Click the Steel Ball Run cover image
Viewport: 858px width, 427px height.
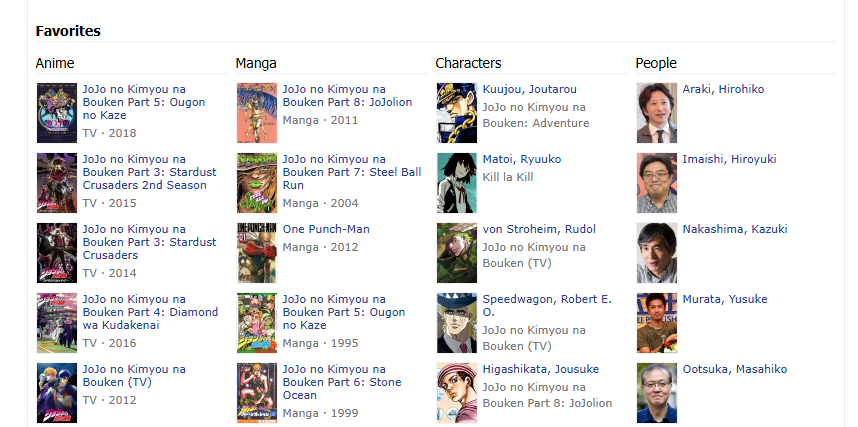(257, 183)
